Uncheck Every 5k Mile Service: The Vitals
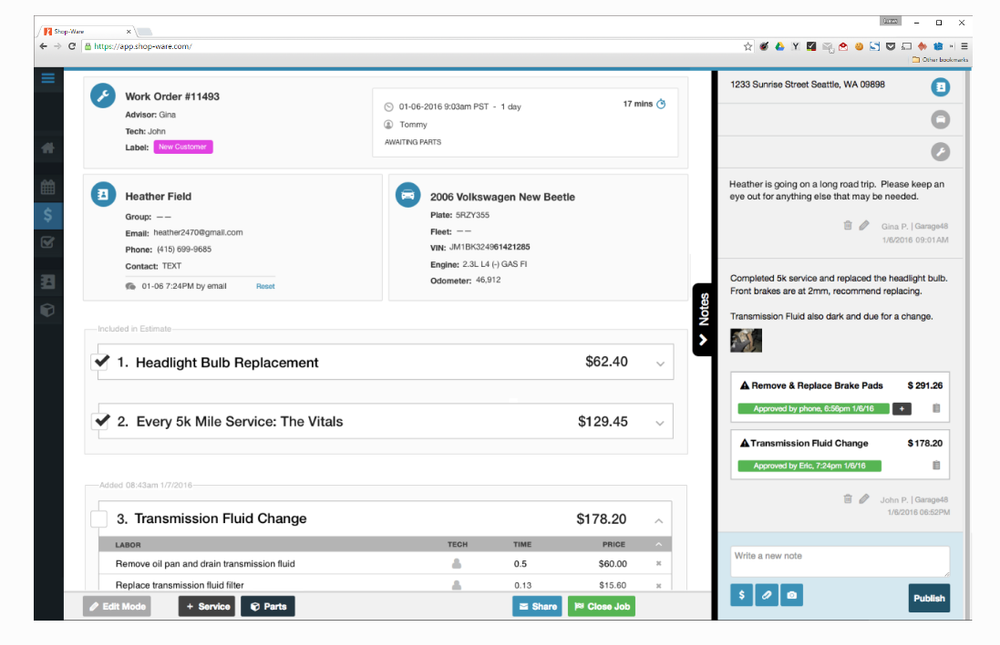This screenshot has height=645, width=1000. coord(100,420)
